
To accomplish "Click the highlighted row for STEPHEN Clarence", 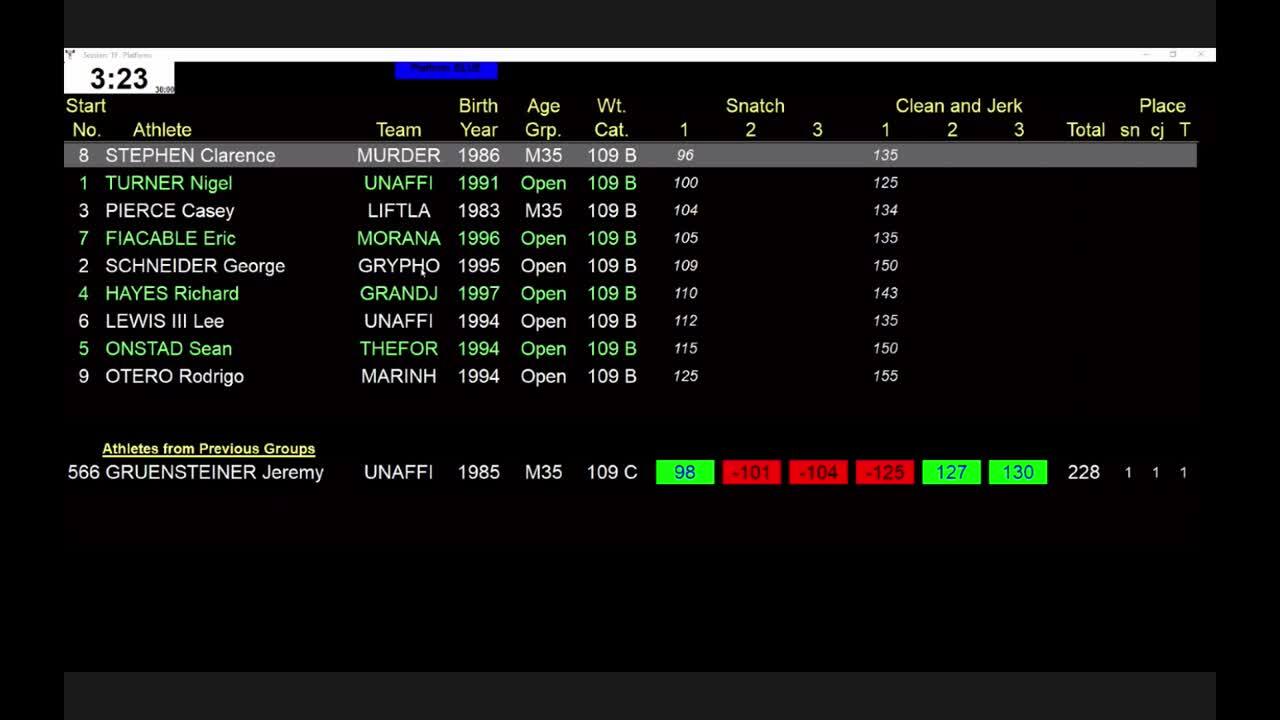I will pos(190,155).
